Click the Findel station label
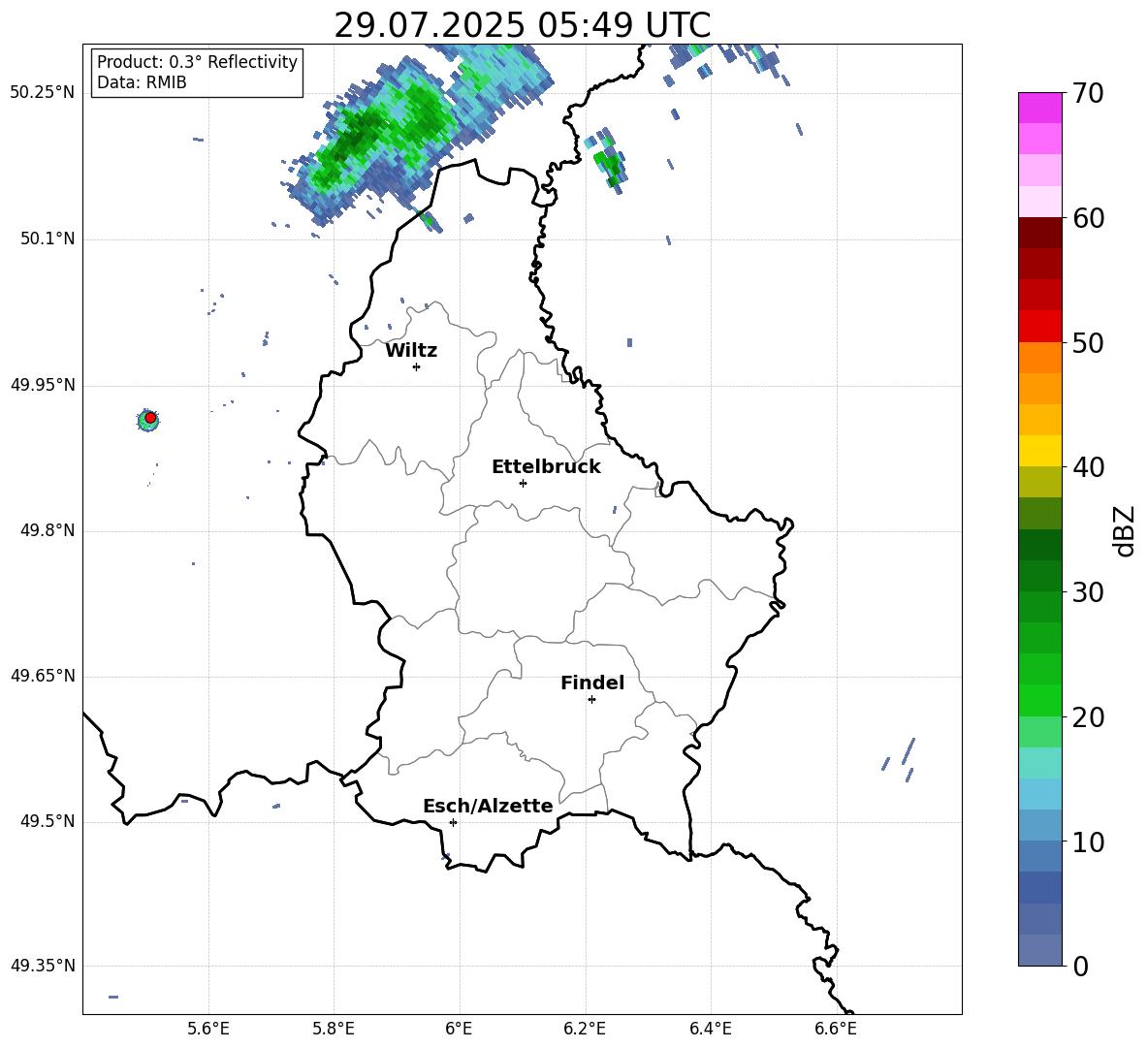The height and width of the screenshot is (1048, 1148). pyautogui.click(x=592, y=683)
